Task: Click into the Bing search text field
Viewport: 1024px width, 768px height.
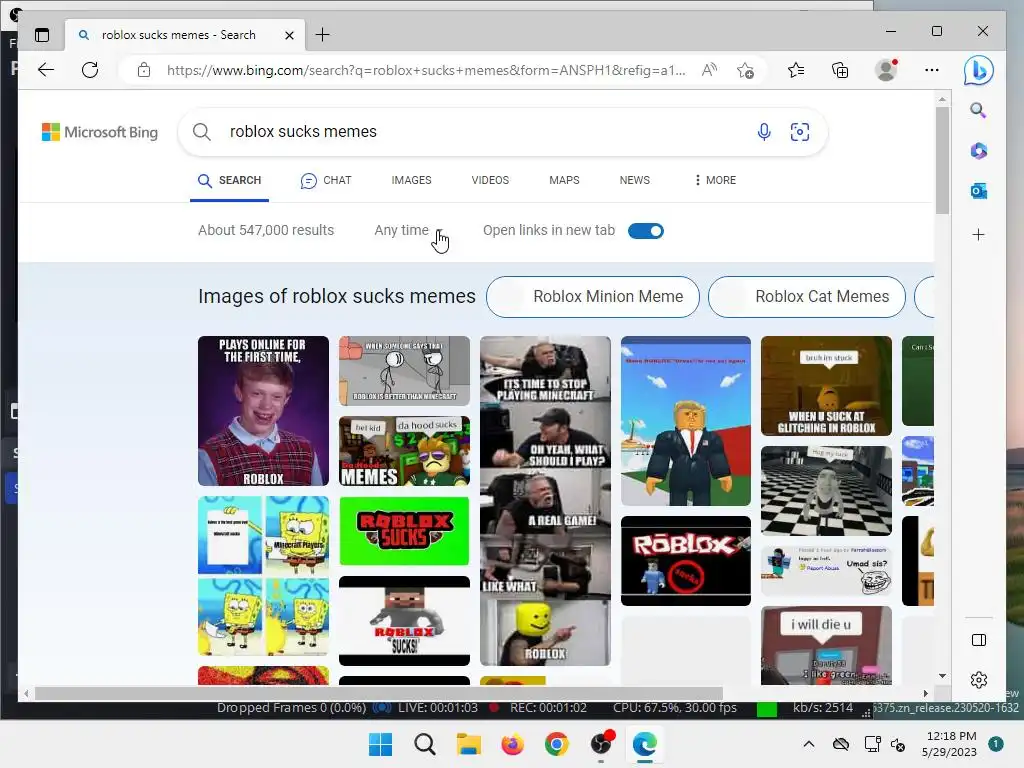Action: point(483,132)
